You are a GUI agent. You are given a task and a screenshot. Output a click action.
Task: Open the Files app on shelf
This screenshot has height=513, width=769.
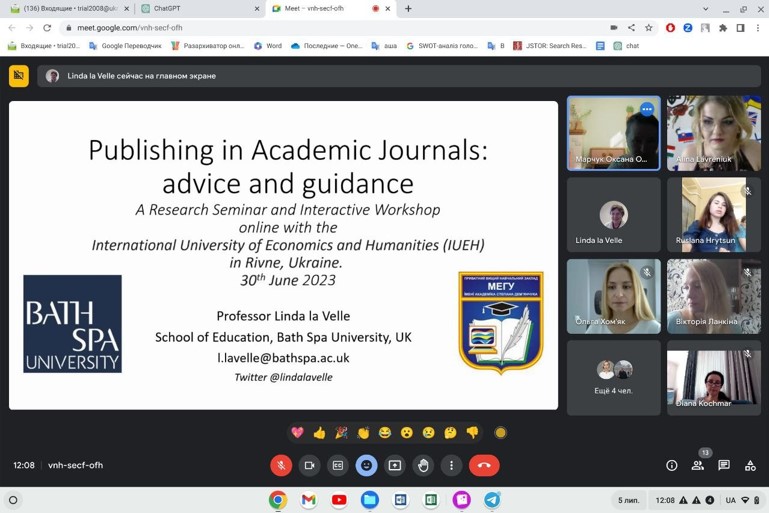click(370, 500)
